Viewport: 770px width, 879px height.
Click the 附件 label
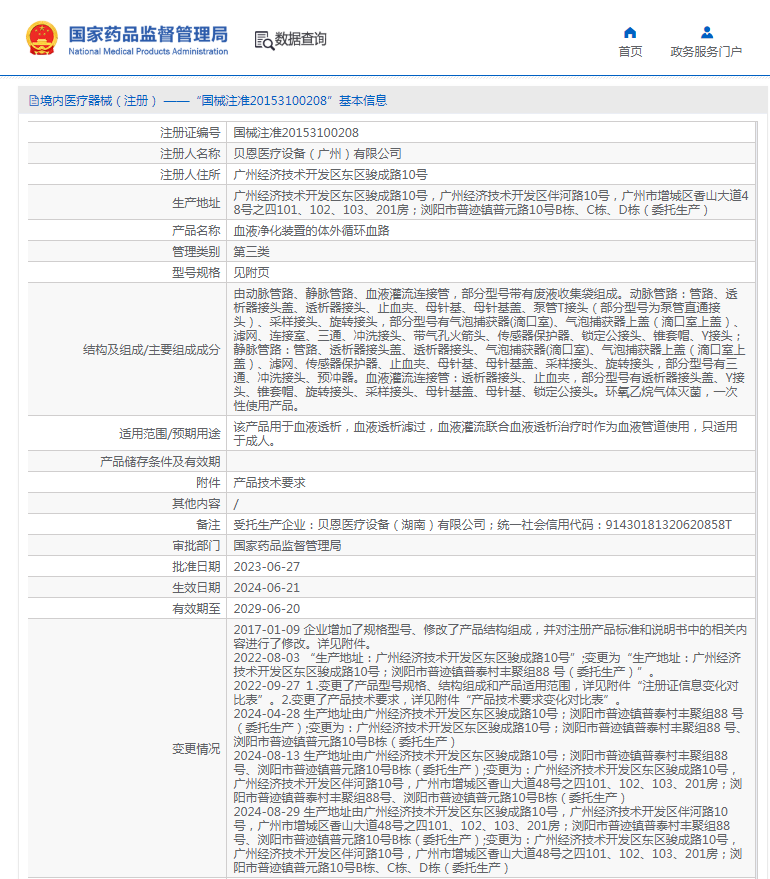click(x=208, y=483)
